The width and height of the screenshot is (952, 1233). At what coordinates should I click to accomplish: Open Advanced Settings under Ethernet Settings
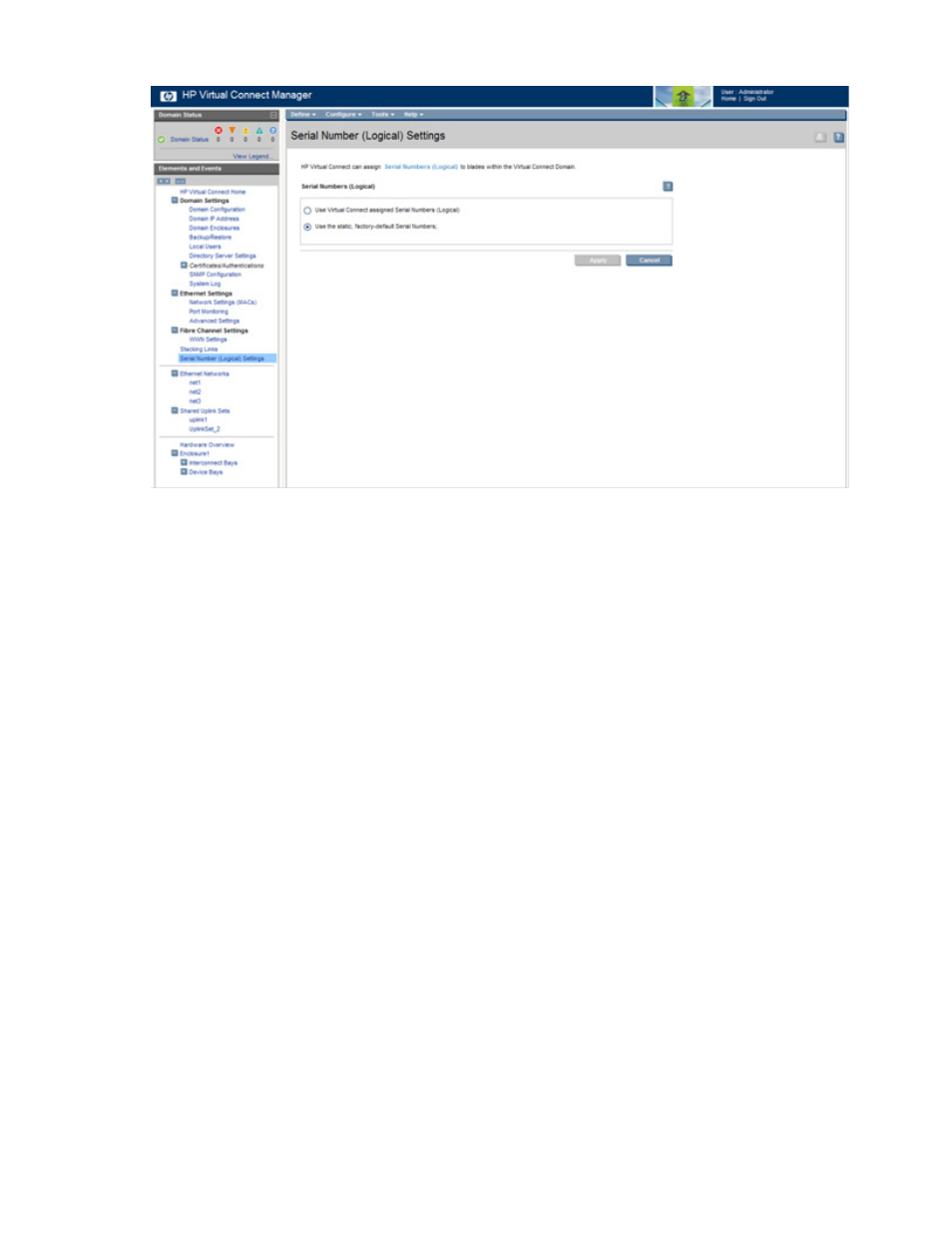215,321
